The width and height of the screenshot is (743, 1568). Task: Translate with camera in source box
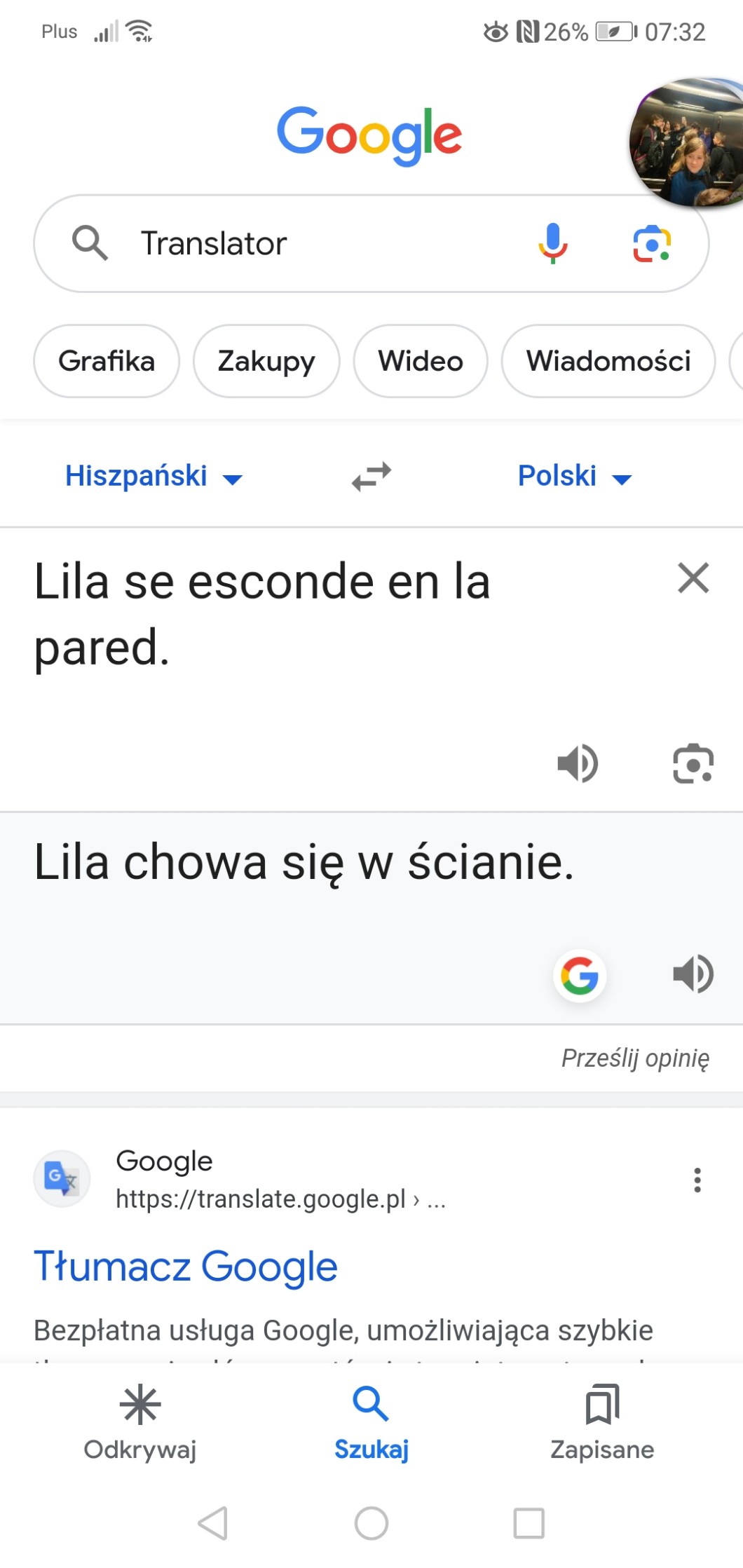pos(693,763)
